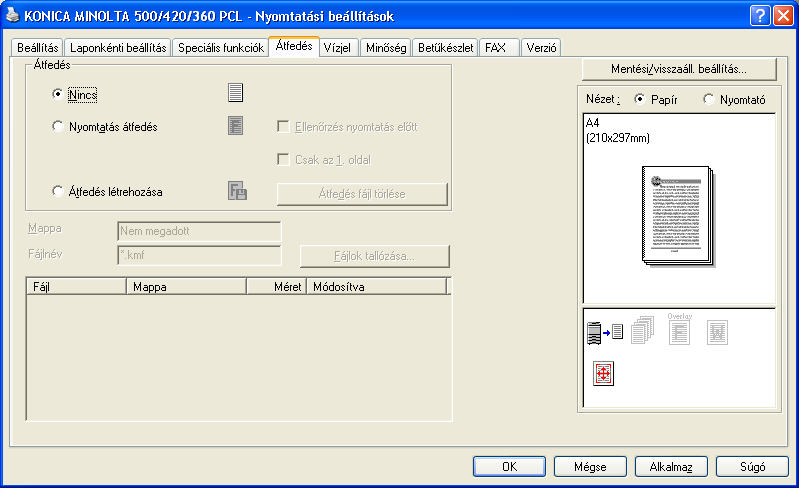Click the Fájlnév input field

point(199,255)
